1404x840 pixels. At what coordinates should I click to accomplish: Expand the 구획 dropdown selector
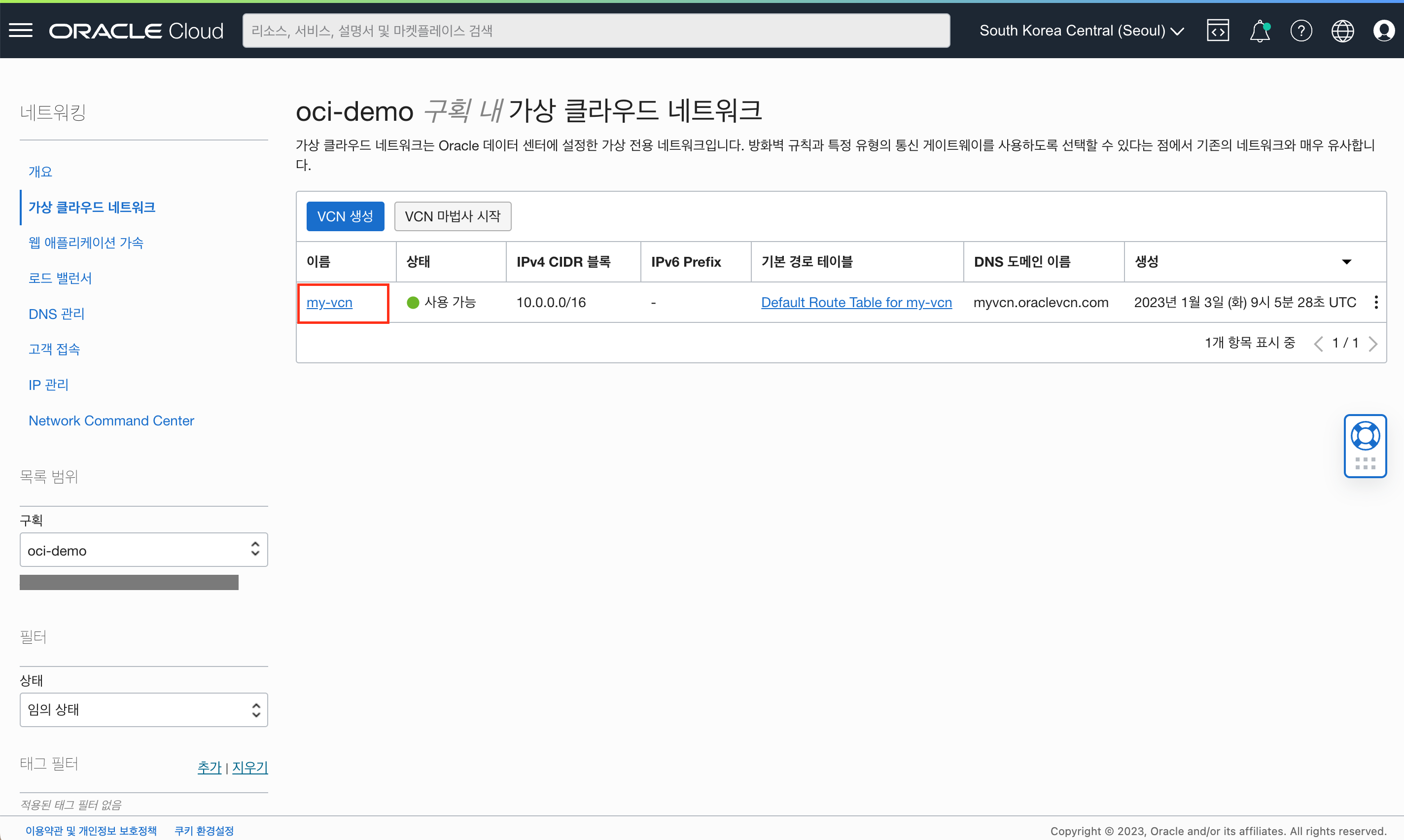point(143,550)
